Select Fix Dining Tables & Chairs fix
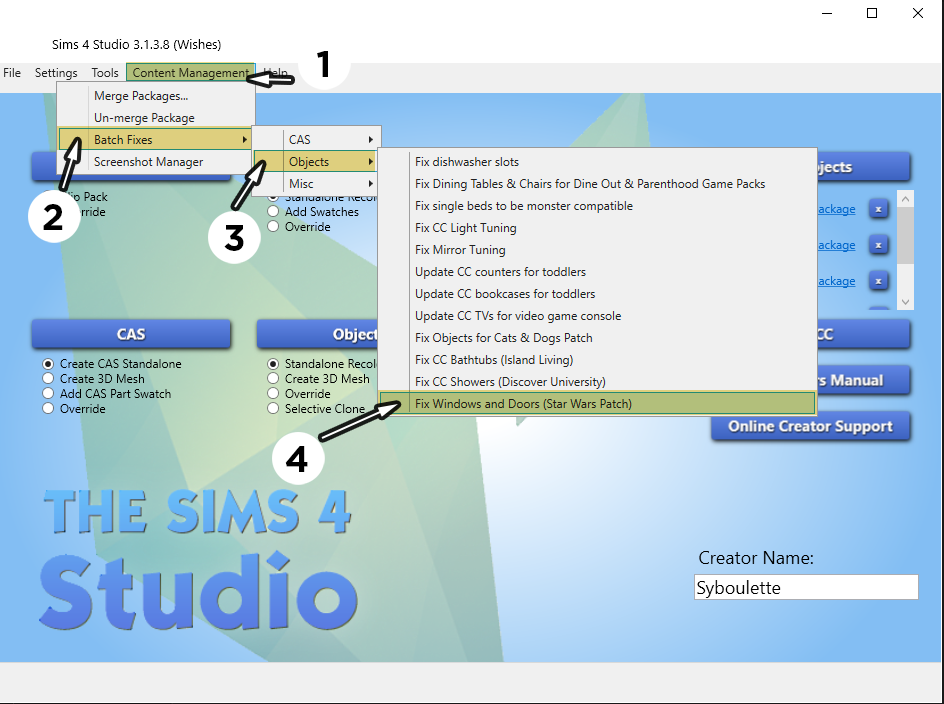944x704 pixels. point(597,184)
